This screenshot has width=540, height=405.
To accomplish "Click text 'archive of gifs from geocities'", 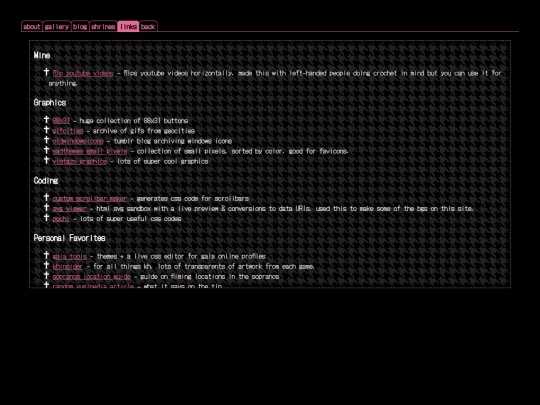I will (x=144, y=131).
